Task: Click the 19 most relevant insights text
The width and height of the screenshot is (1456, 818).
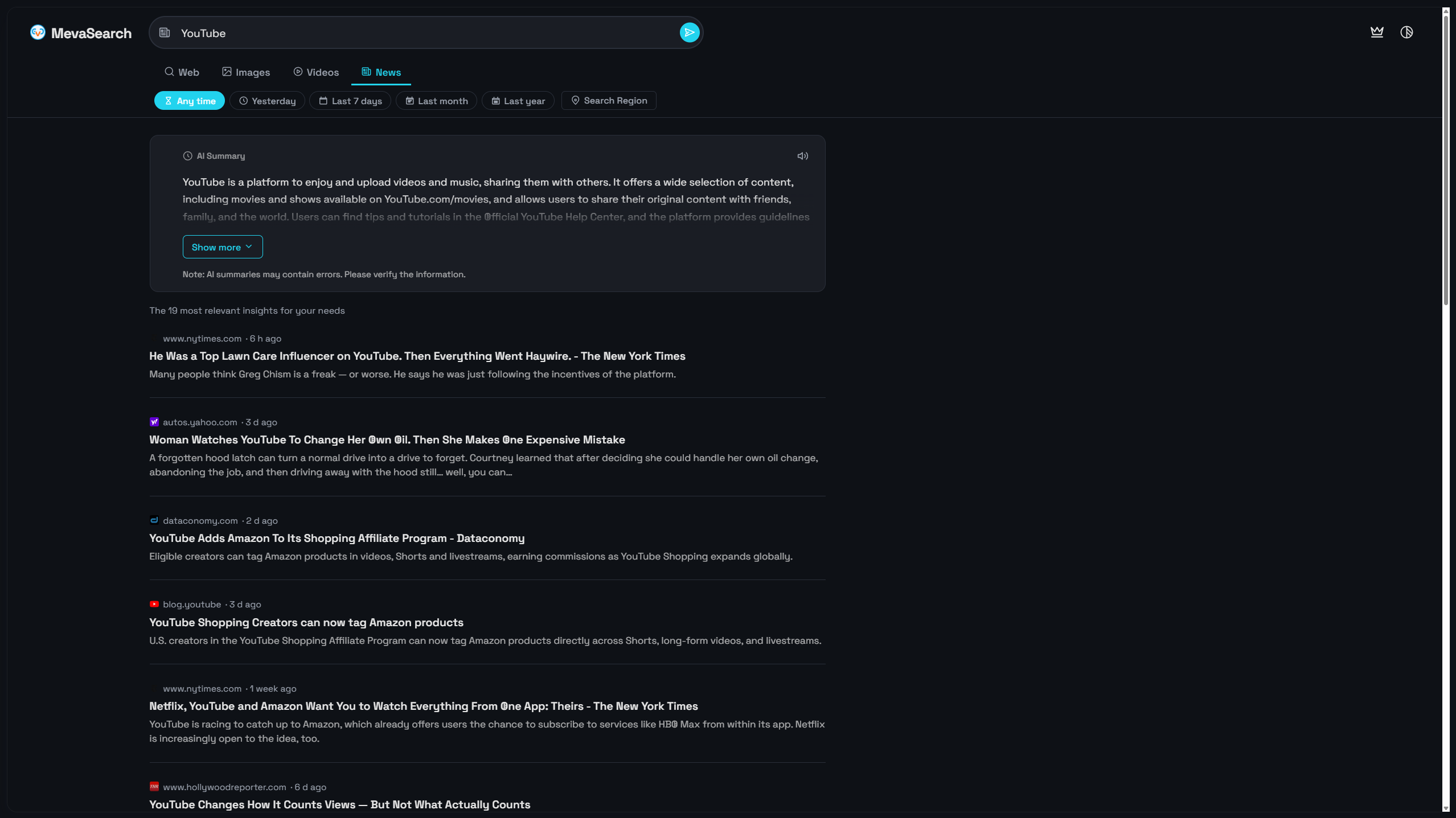Action: pos(247,311)
